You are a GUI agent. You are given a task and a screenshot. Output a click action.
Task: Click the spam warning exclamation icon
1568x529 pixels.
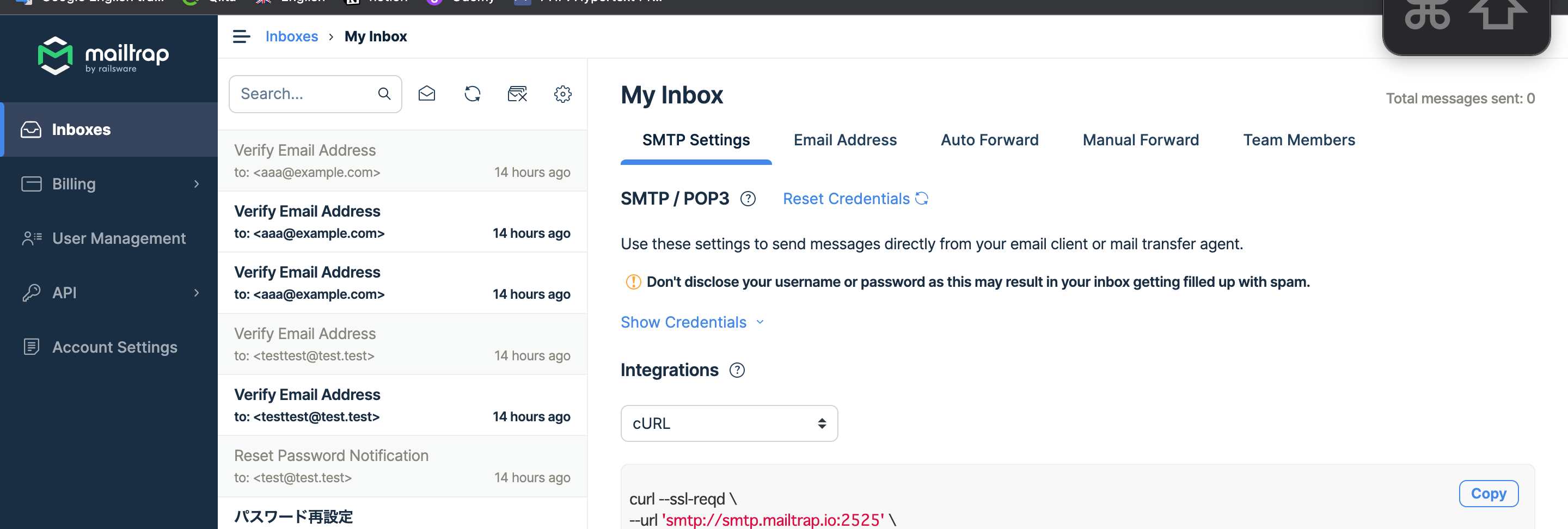click(x=633, y=282)
